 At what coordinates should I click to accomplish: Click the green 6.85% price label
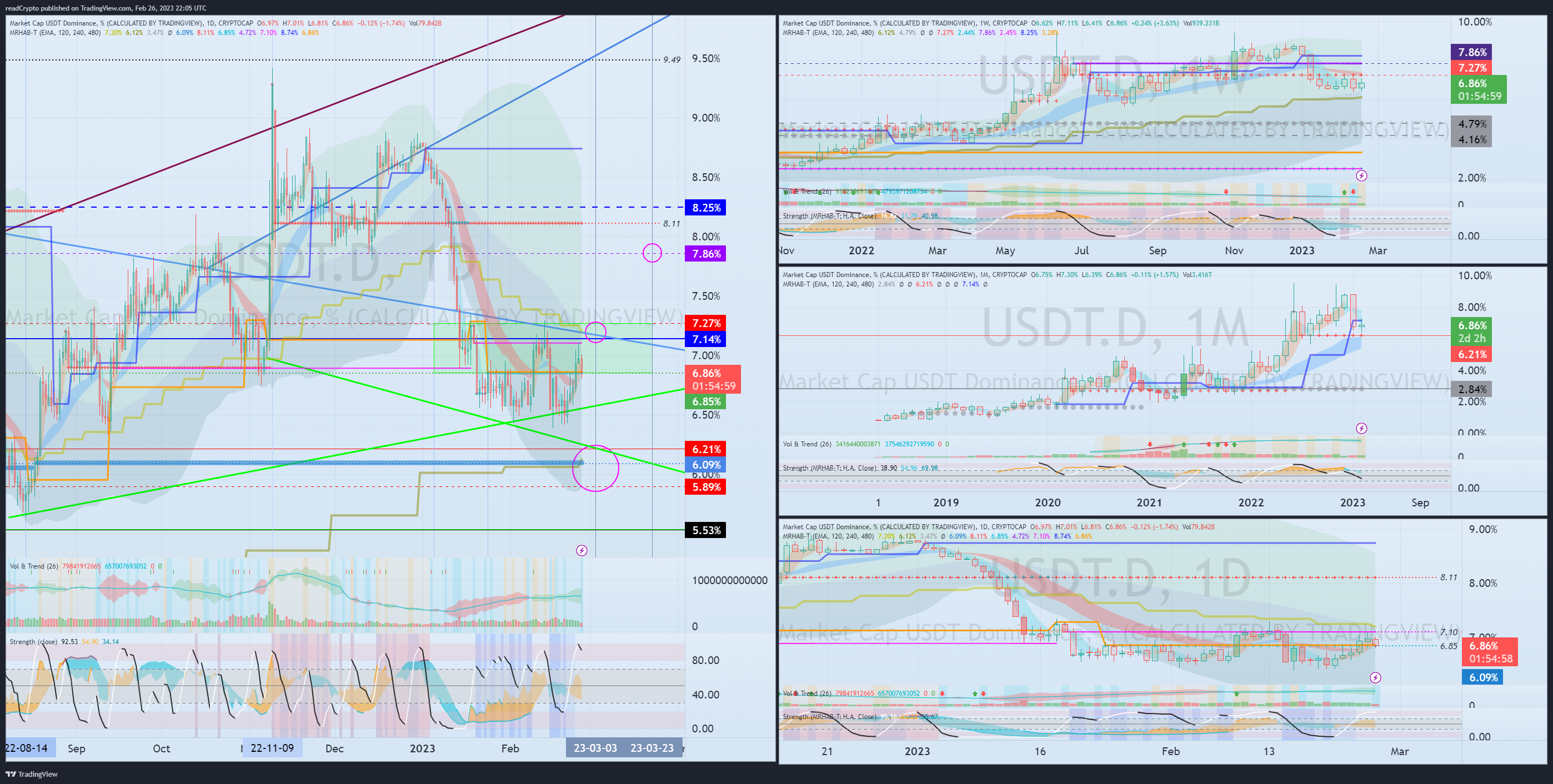tap(706, 401)
